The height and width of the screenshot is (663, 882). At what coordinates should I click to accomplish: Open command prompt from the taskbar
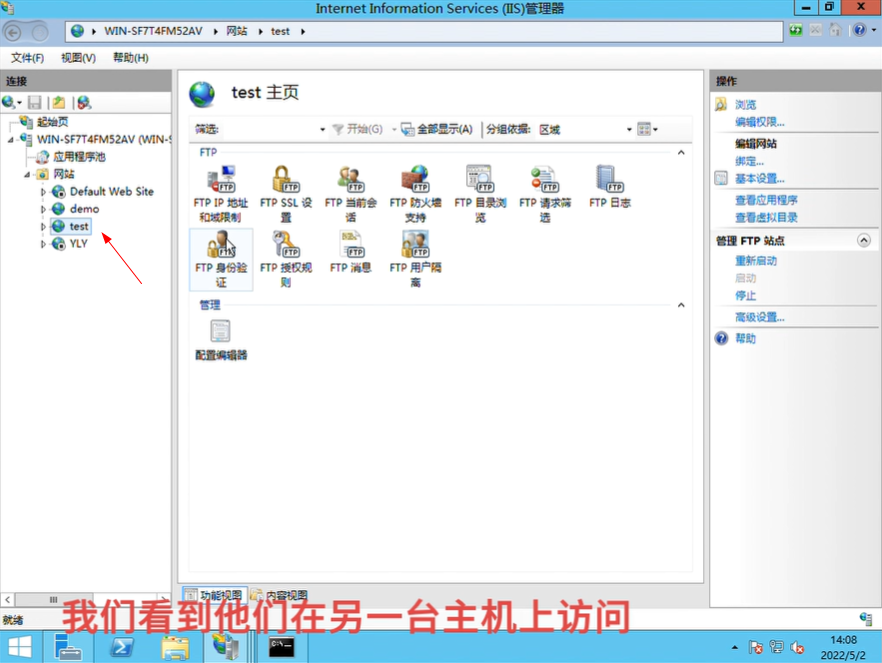pos(281,647)
